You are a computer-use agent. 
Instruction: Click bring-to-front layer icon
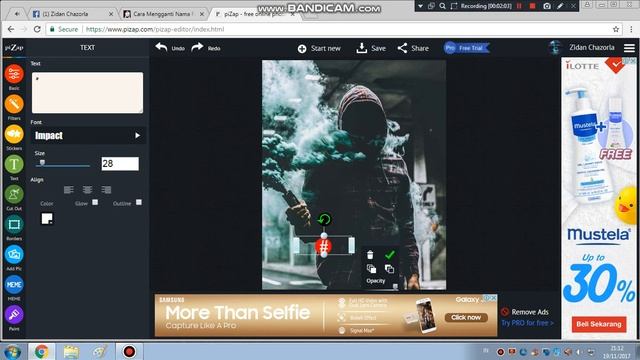coord(371,269)
